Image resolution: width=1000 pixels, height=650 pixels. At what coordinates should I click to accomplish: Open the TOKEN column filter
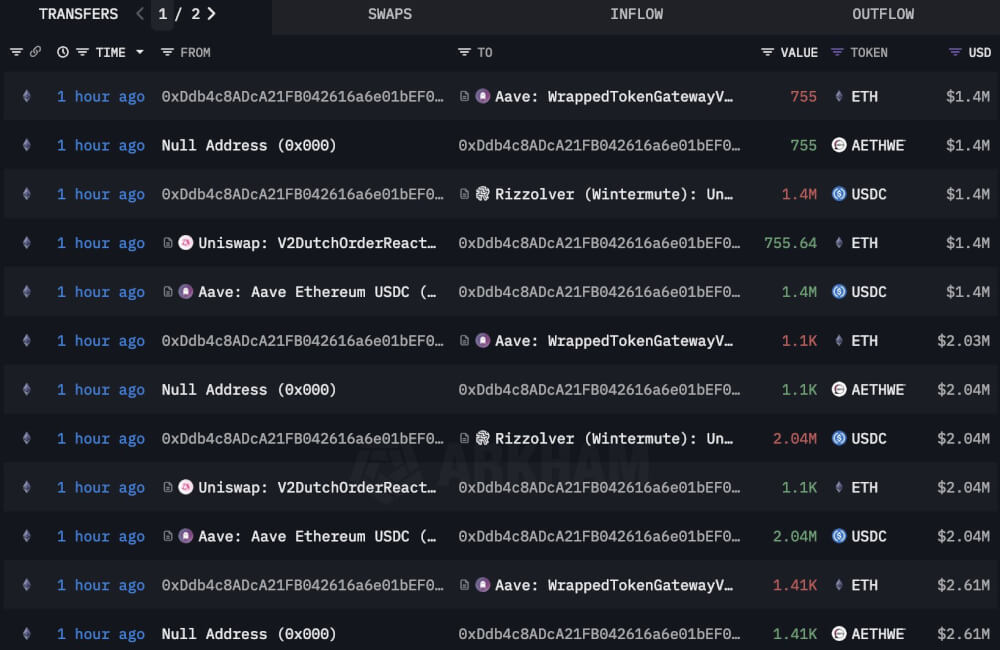click(x=837, y=52)
